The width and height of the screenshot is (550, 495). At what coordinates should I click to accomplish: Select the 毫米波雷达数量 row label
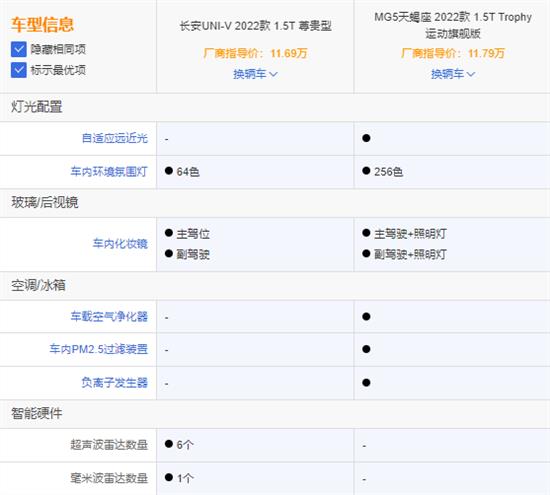(x=109, y=478)
